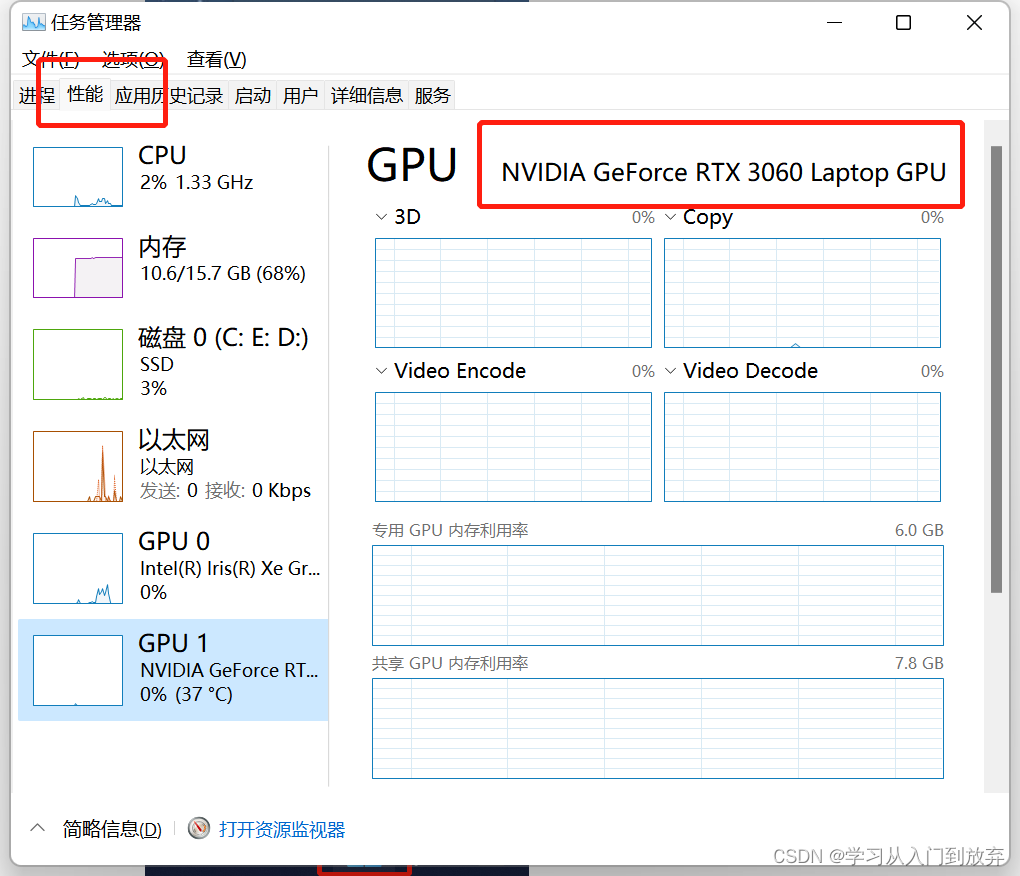This screenshot has width=1020, height=876.
Task: Click the Copy engine usage graph
Action: [802, 293]
